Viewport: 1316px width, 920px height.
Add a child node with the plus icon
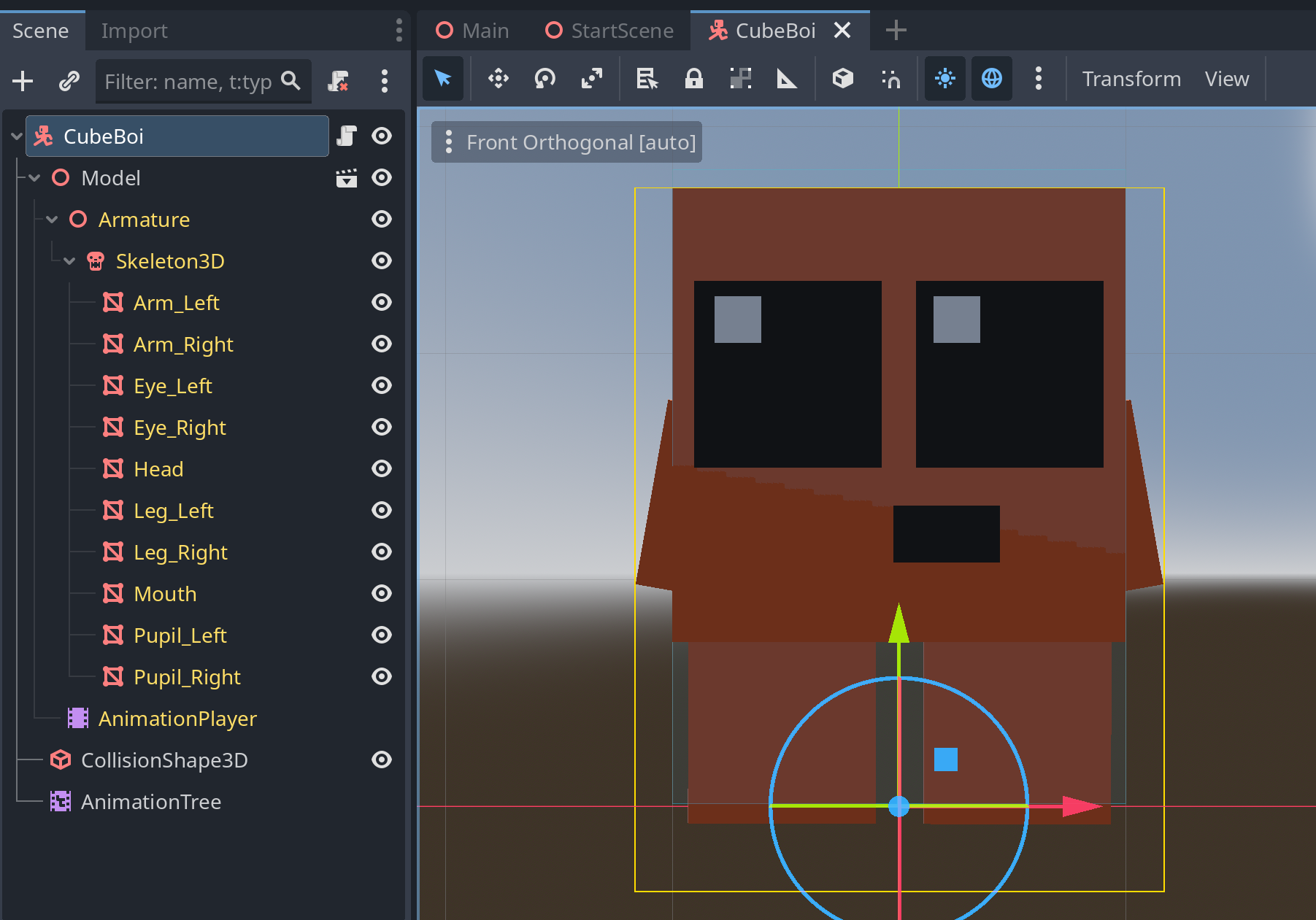pos(23,81)
